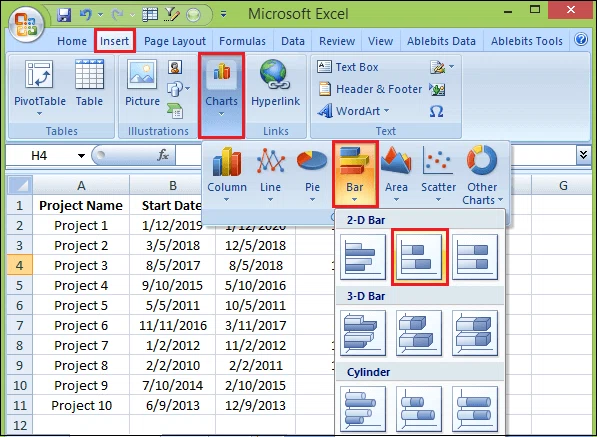Open Shapes gallery in Illustrations
This screenshot has height=437, width=597.
tap(174, 89)
